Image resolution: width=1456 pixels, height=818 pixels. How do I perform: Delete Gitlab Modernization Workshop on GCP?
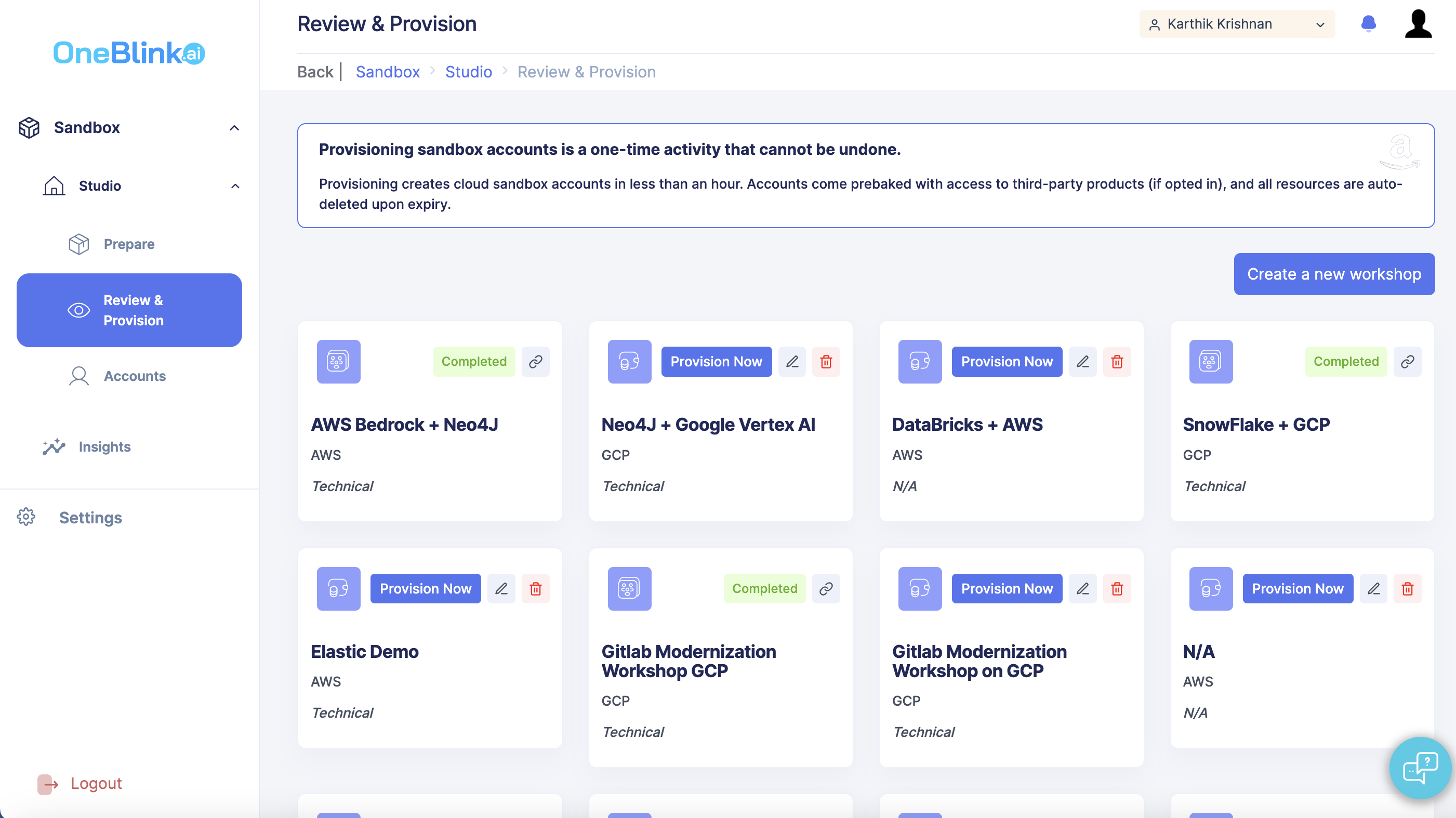tap(1117, 588)
